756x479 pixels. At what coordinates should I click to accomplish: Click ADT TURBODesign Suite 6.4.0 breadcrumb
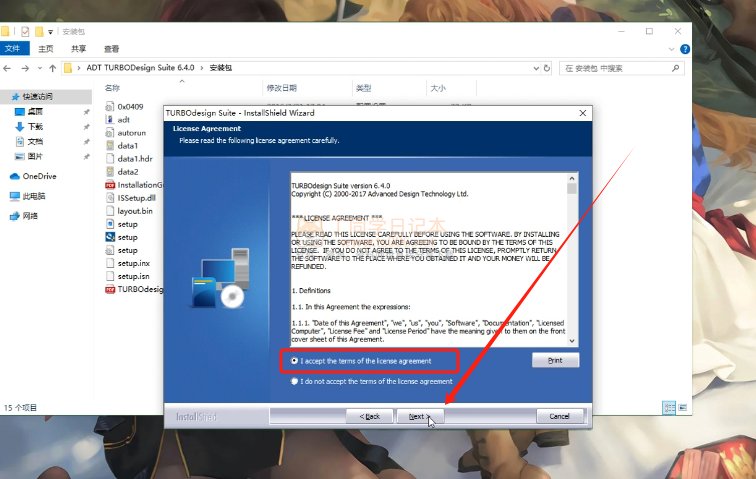click(140, 68)
